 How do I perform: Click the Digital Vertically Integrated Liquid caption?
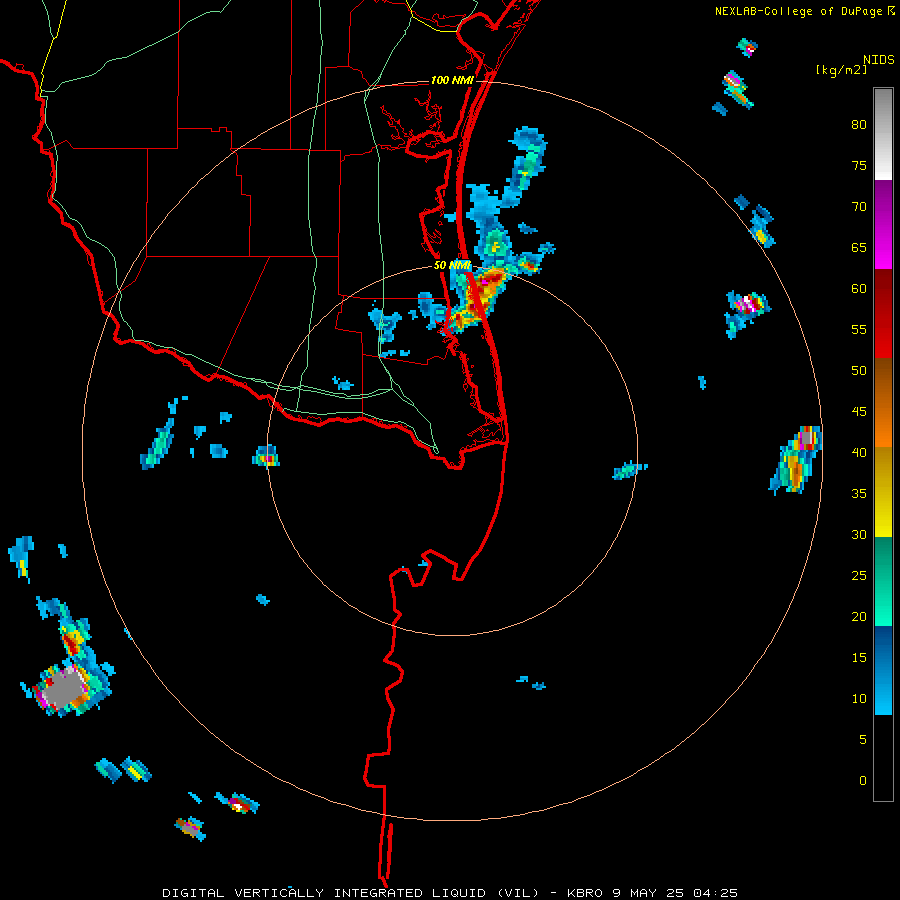tap(449, 893)
